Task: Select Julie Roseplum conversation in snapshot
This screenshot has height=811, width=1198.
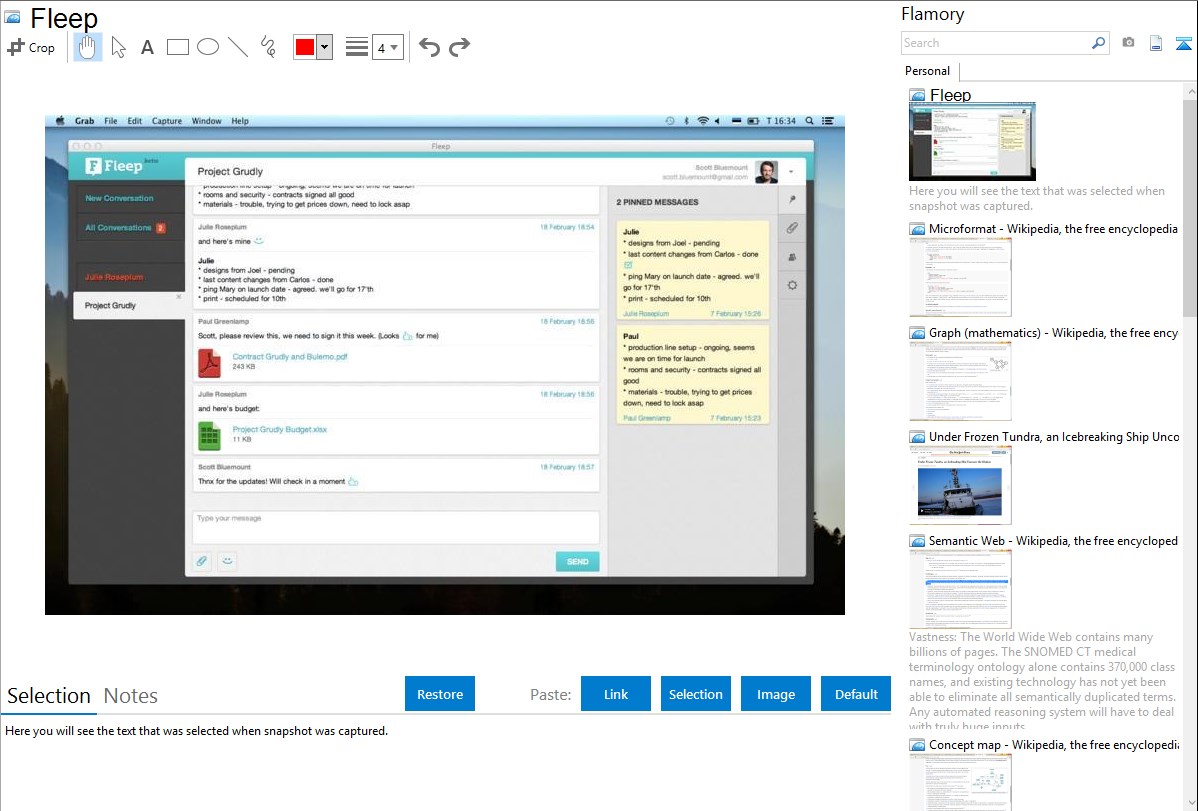Action: 114,277
